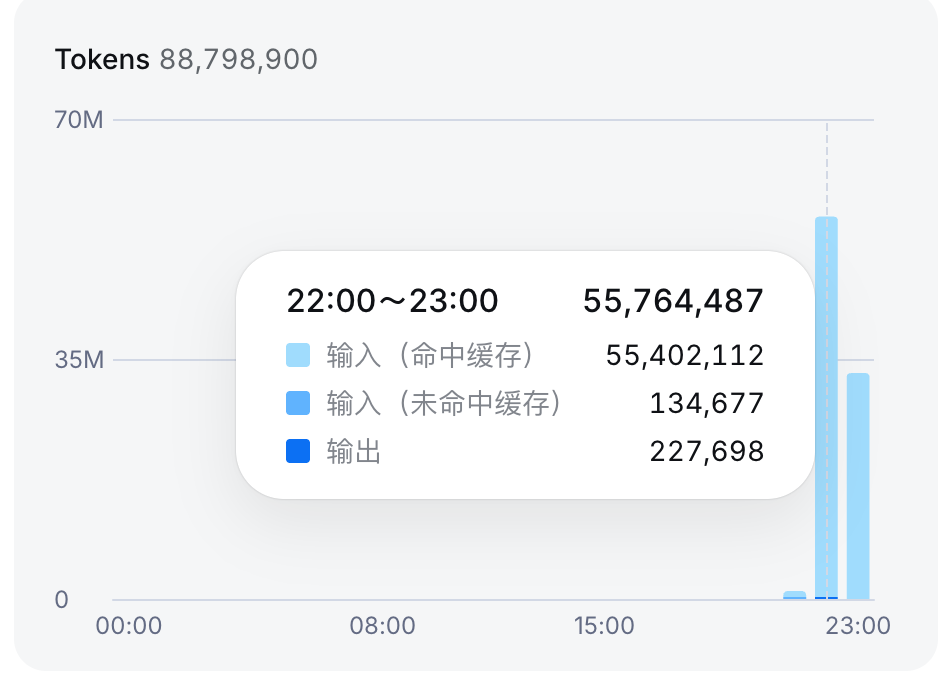Click the 08:00 x-axis label

click(382, 626)
